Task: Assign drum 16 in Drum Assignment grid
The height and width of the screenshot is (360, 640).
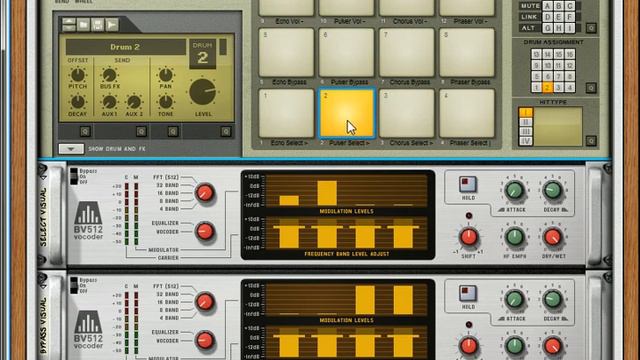Action: [x=570, y=54]
